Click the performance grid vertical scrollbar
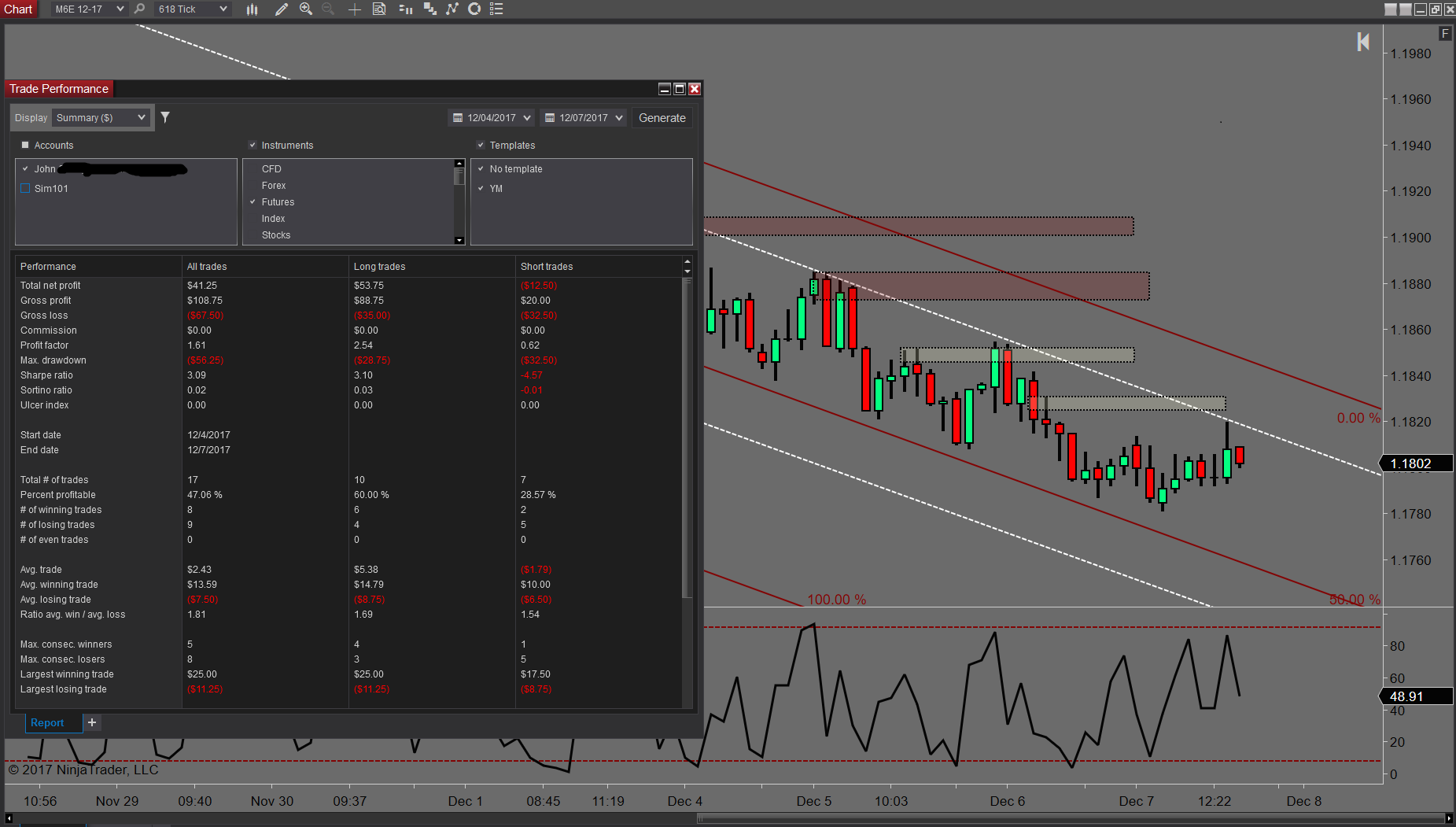This screenshot has width=1456, height=827. 687,437
